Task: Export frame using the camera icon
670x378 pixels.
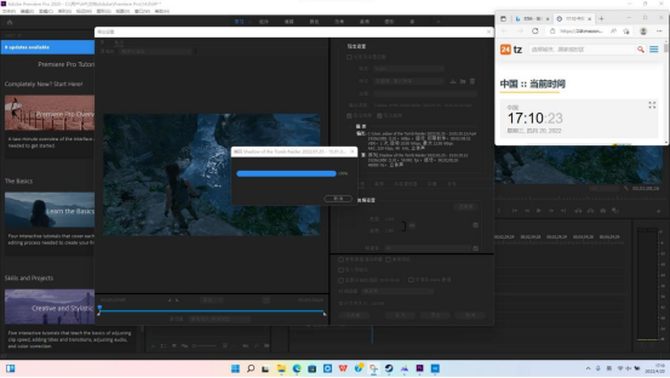Action: point(603,211)
